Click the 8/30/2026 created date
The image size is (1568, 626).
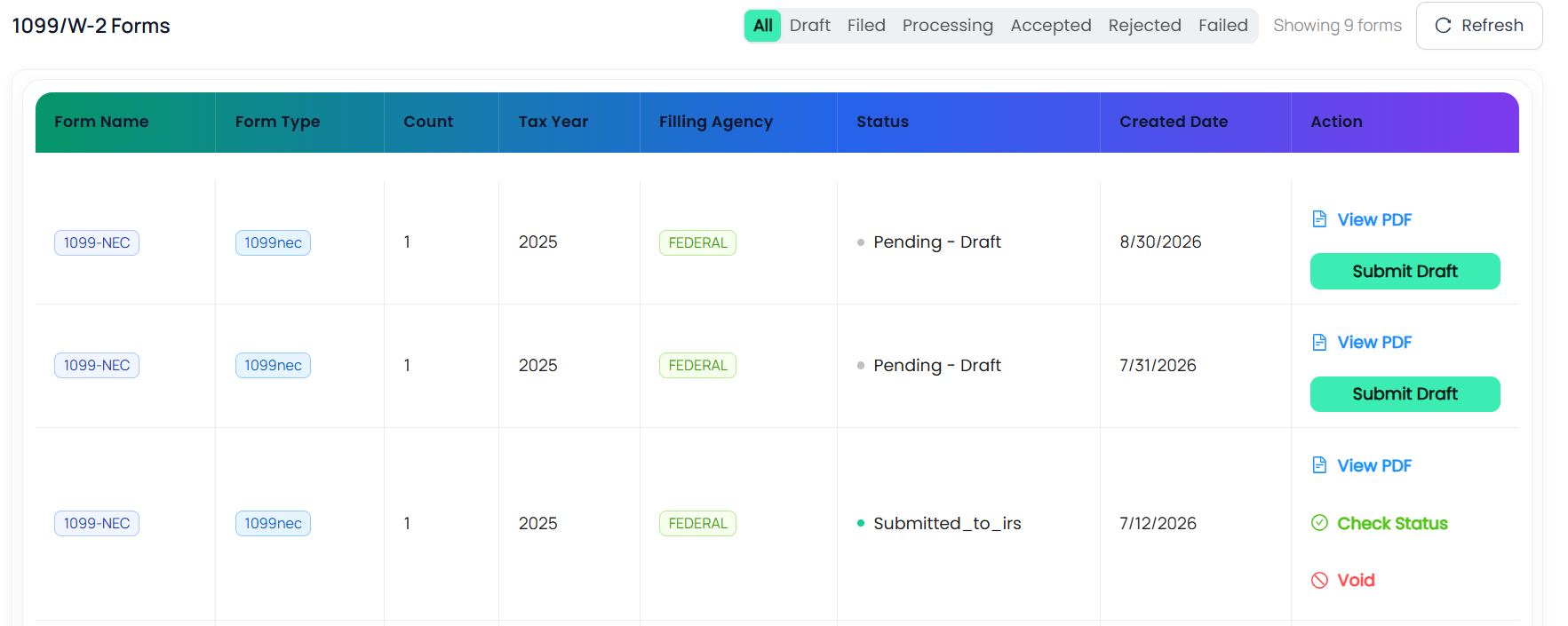[x=1160, y=242]
